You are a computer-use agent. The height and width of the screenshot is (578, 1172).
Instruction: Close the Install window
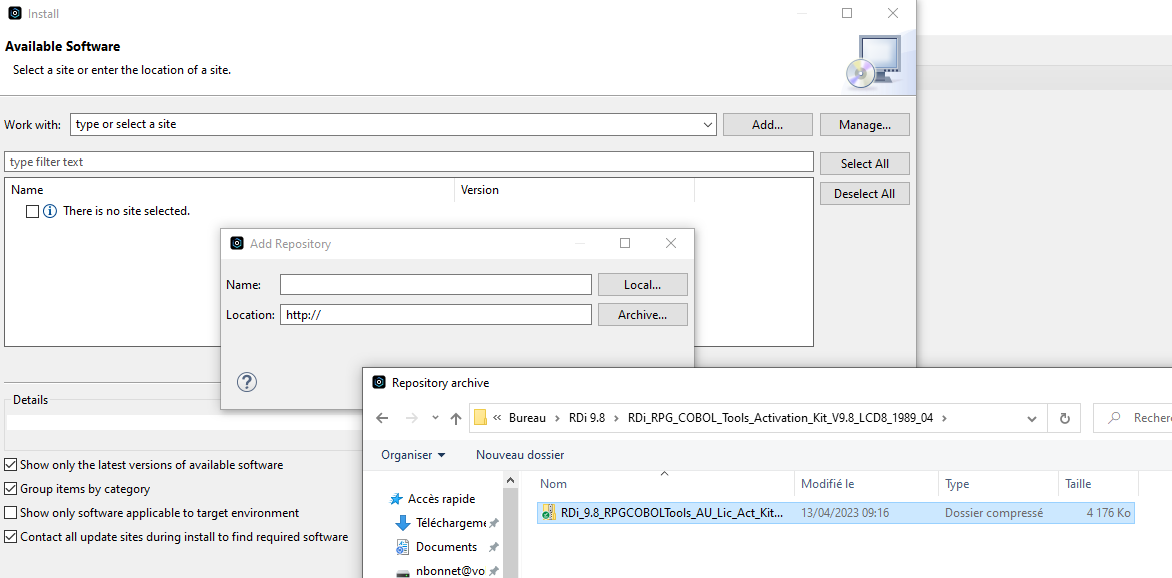point(892,13)
